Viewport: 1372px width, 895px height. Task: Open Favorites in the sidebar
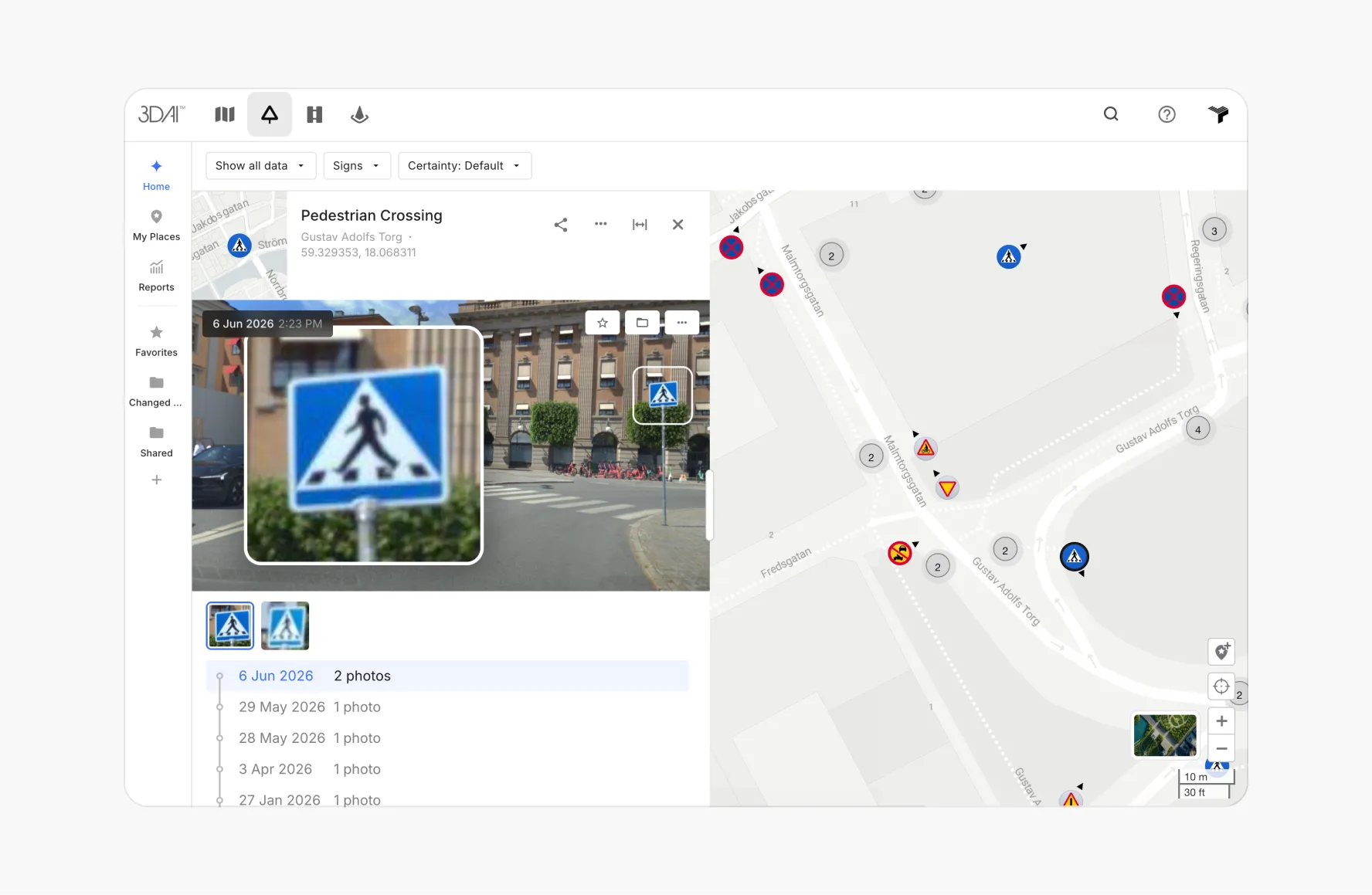156,341
